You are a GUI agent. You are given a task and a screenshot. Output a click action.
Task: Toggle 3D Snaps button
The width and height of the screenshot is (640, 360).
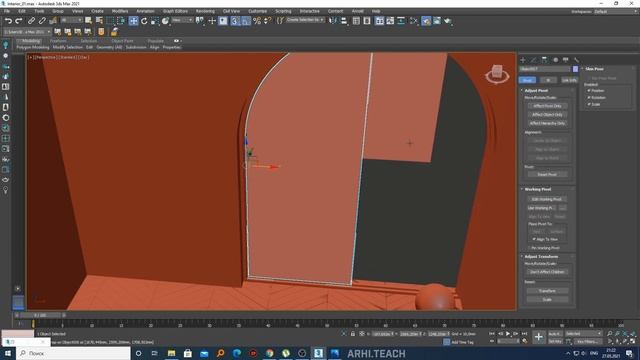[235, 21]
